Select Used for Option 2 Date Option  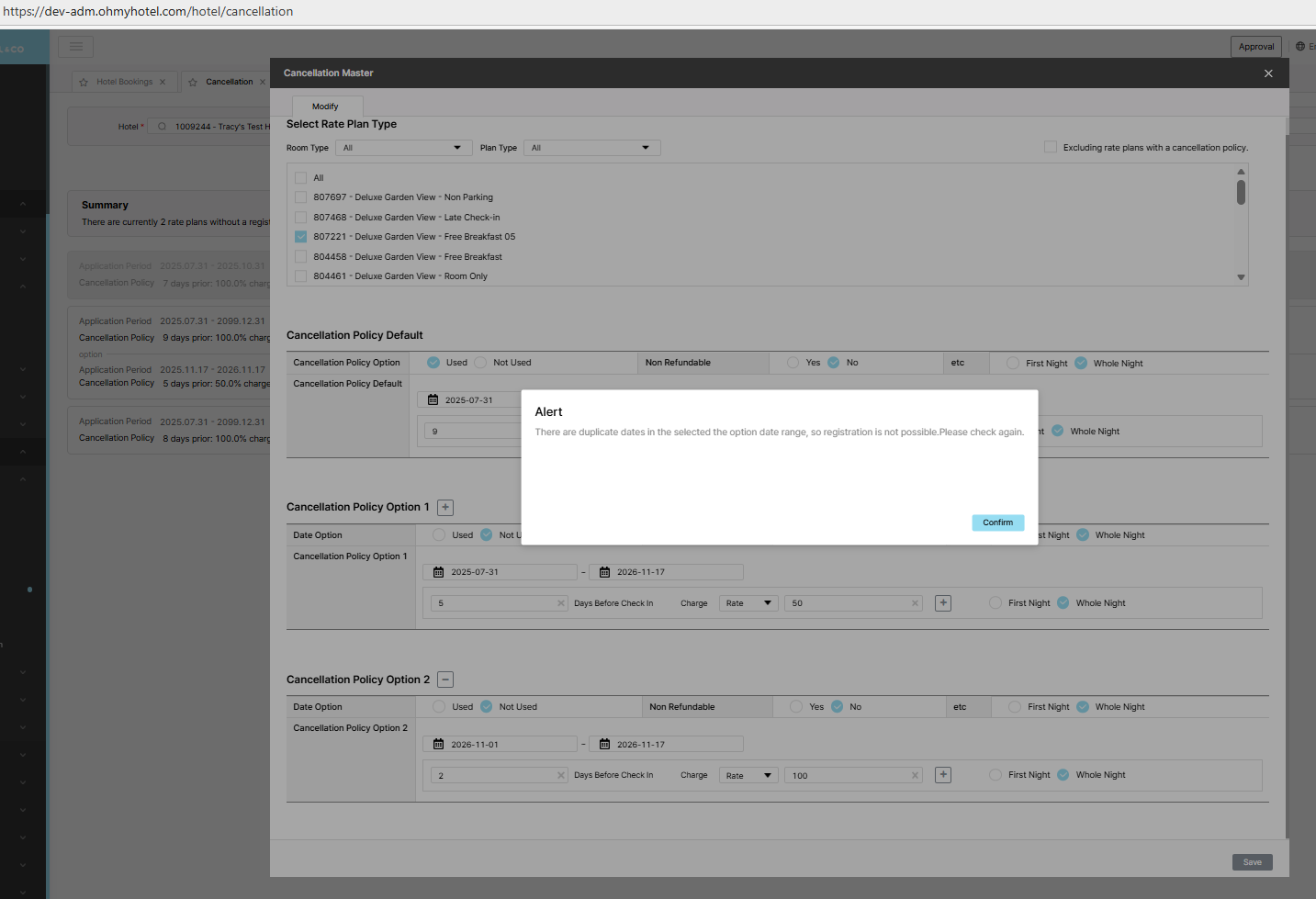point(439,707)
